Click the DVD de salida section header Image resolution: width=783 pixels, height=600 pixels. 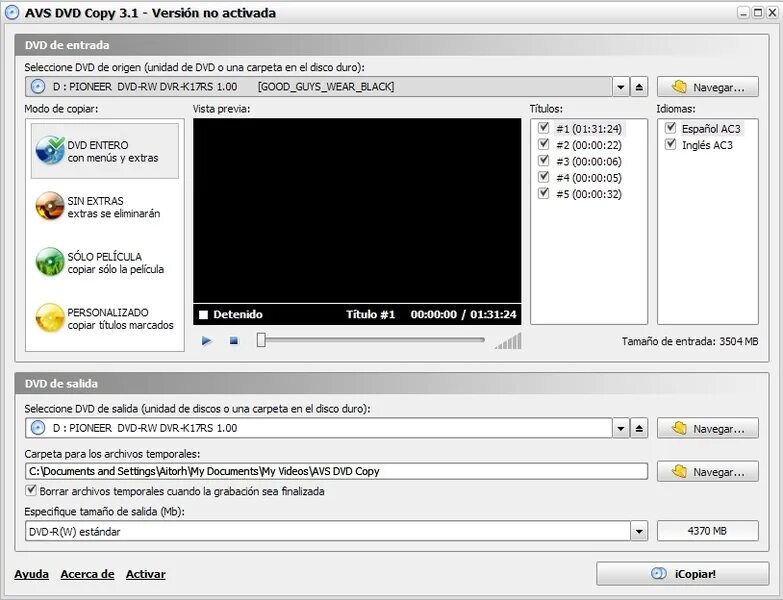coord(392,383)
